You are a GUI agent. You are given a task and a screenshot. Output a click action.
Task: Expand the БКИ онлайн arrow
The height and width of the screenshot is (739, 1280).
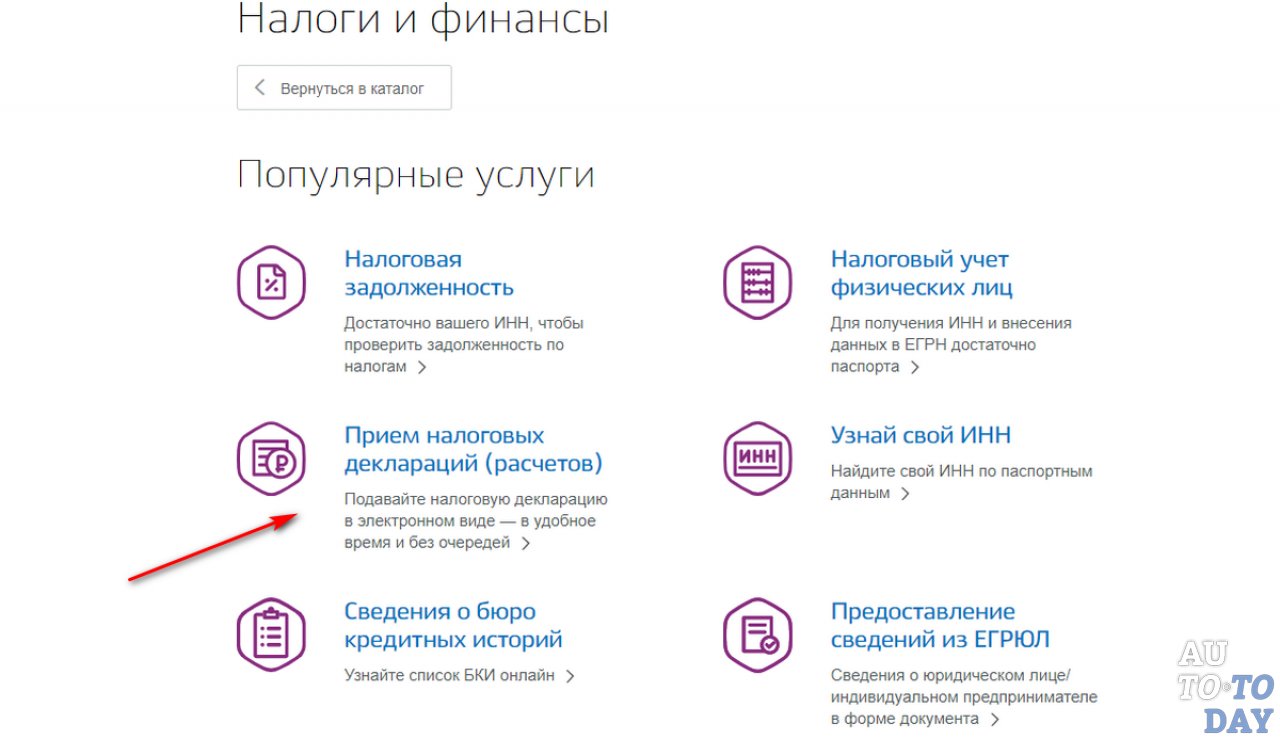point(571,675)
